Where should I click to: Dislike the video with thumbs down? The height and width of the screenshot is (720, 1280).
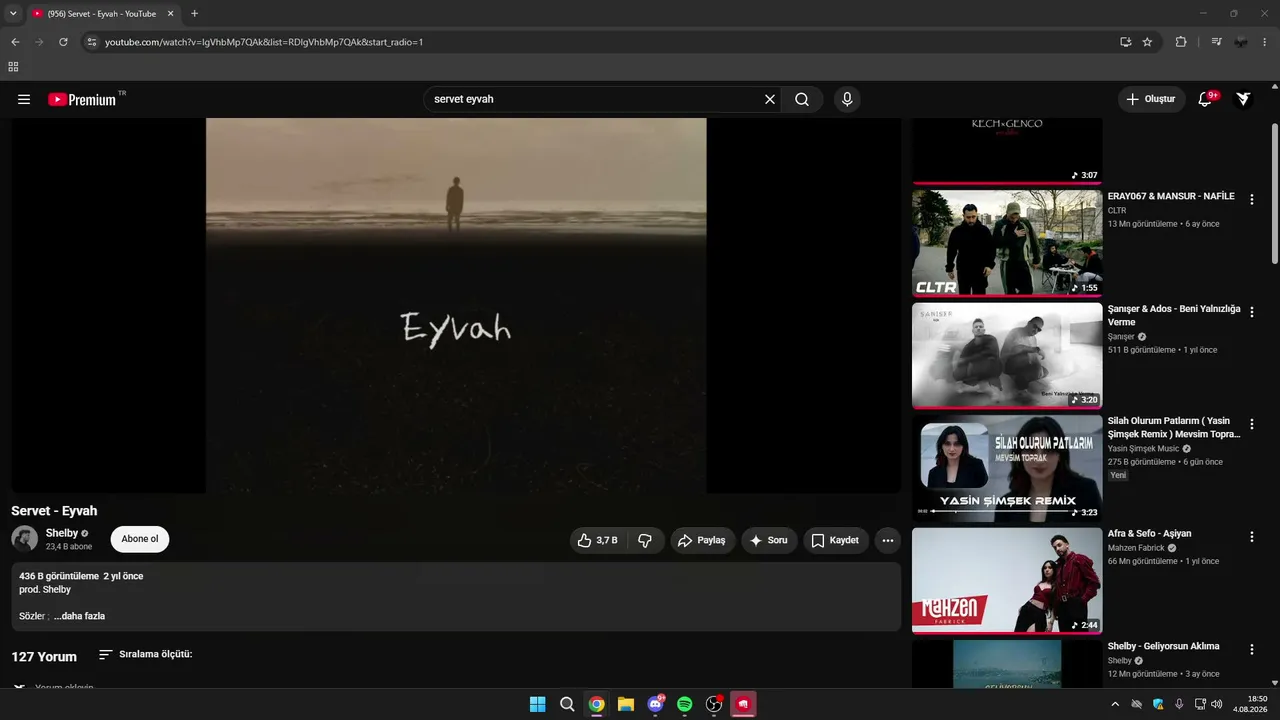click(x=645, y=540)
